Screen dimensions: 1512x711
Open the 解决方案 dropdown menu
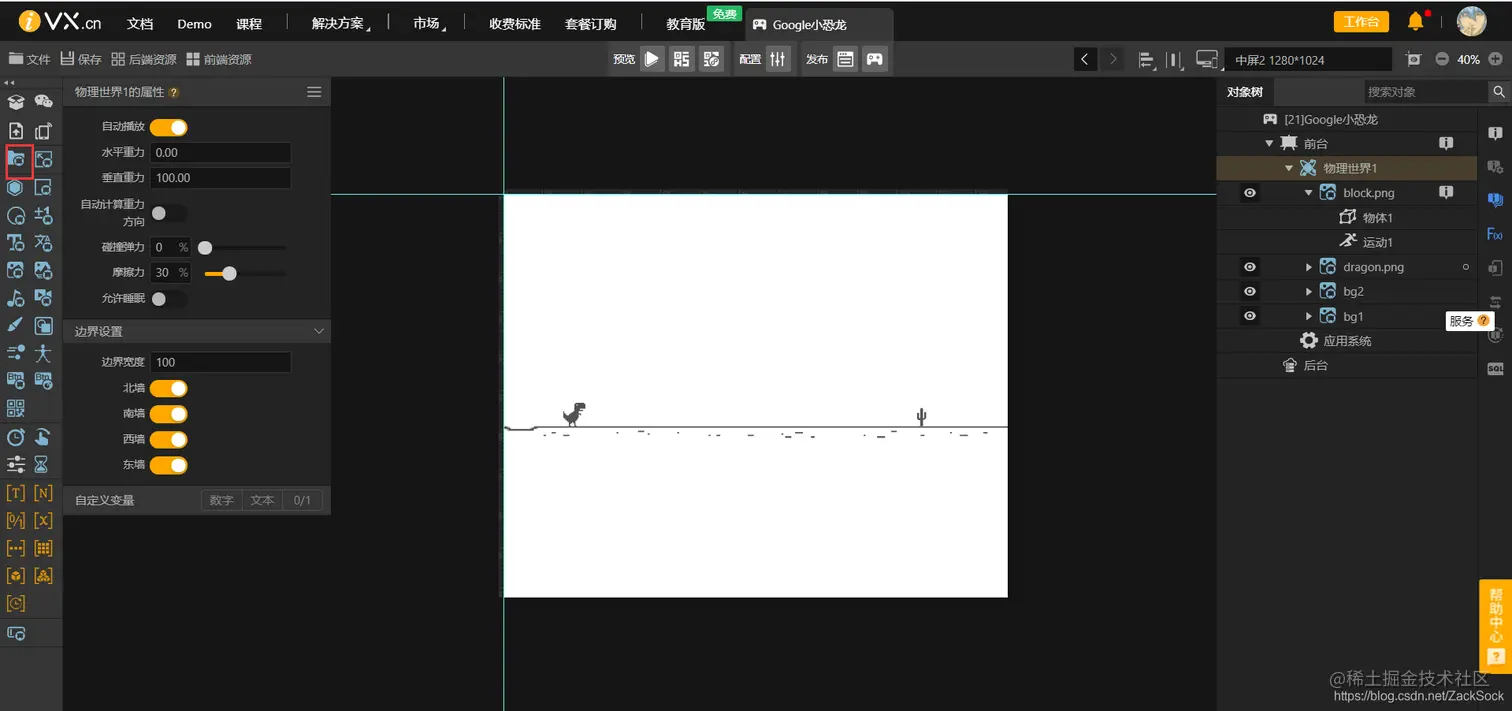340,24
